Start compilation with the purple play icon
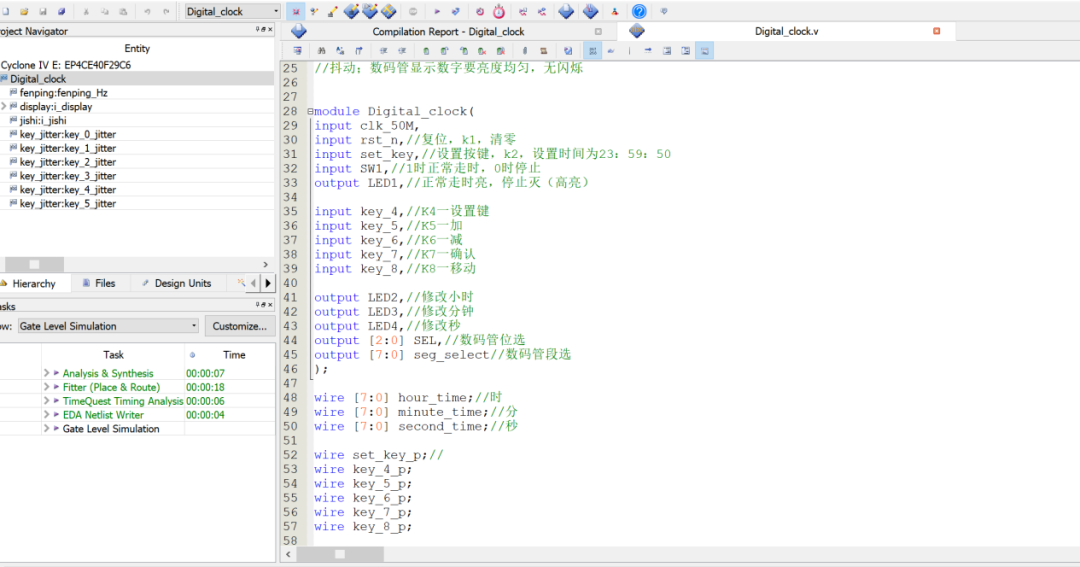This screenshot has width=1080, height=567. pos(438,12)
